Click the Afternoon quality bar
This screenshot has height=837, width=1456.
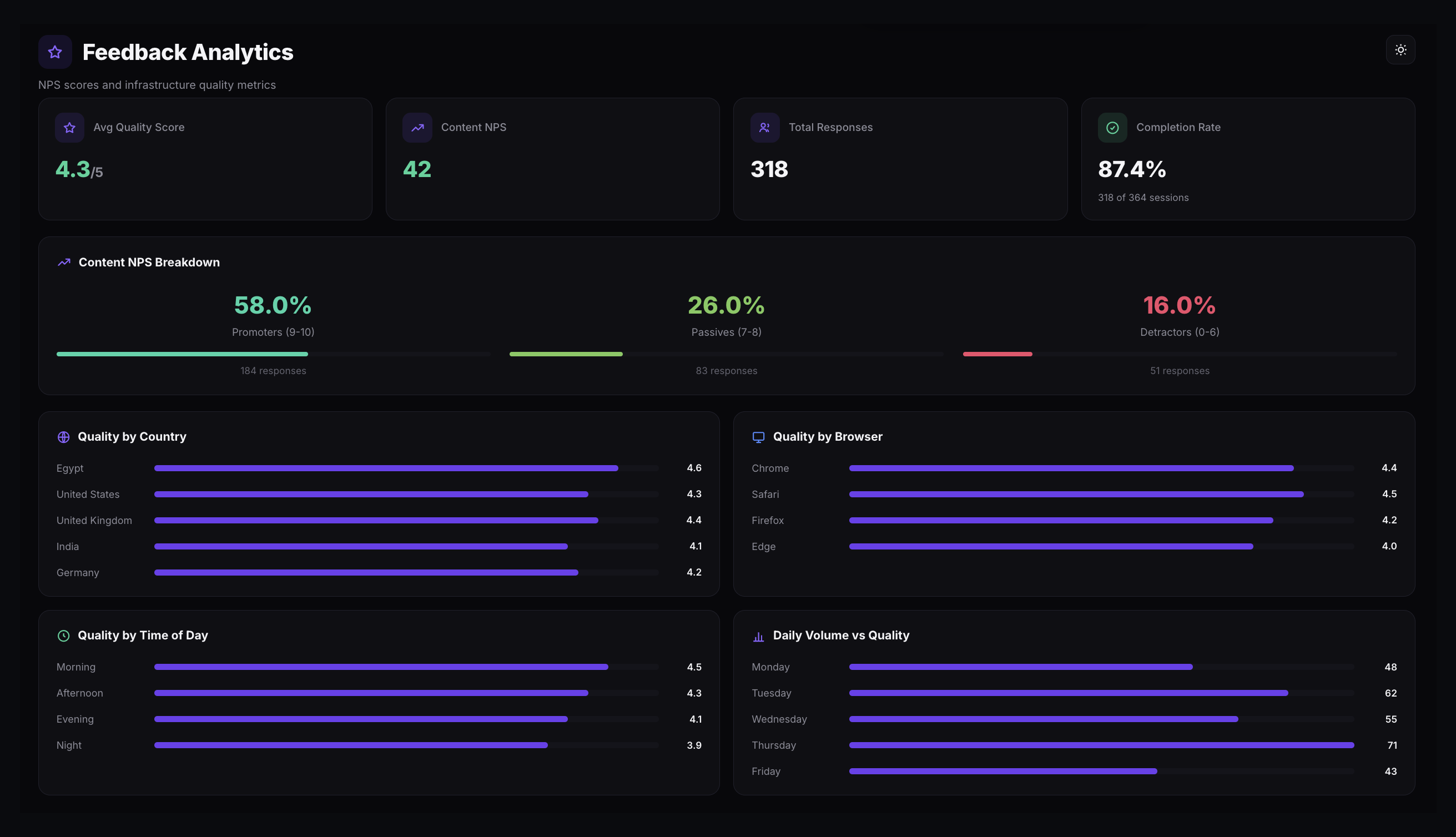[406, 693]
